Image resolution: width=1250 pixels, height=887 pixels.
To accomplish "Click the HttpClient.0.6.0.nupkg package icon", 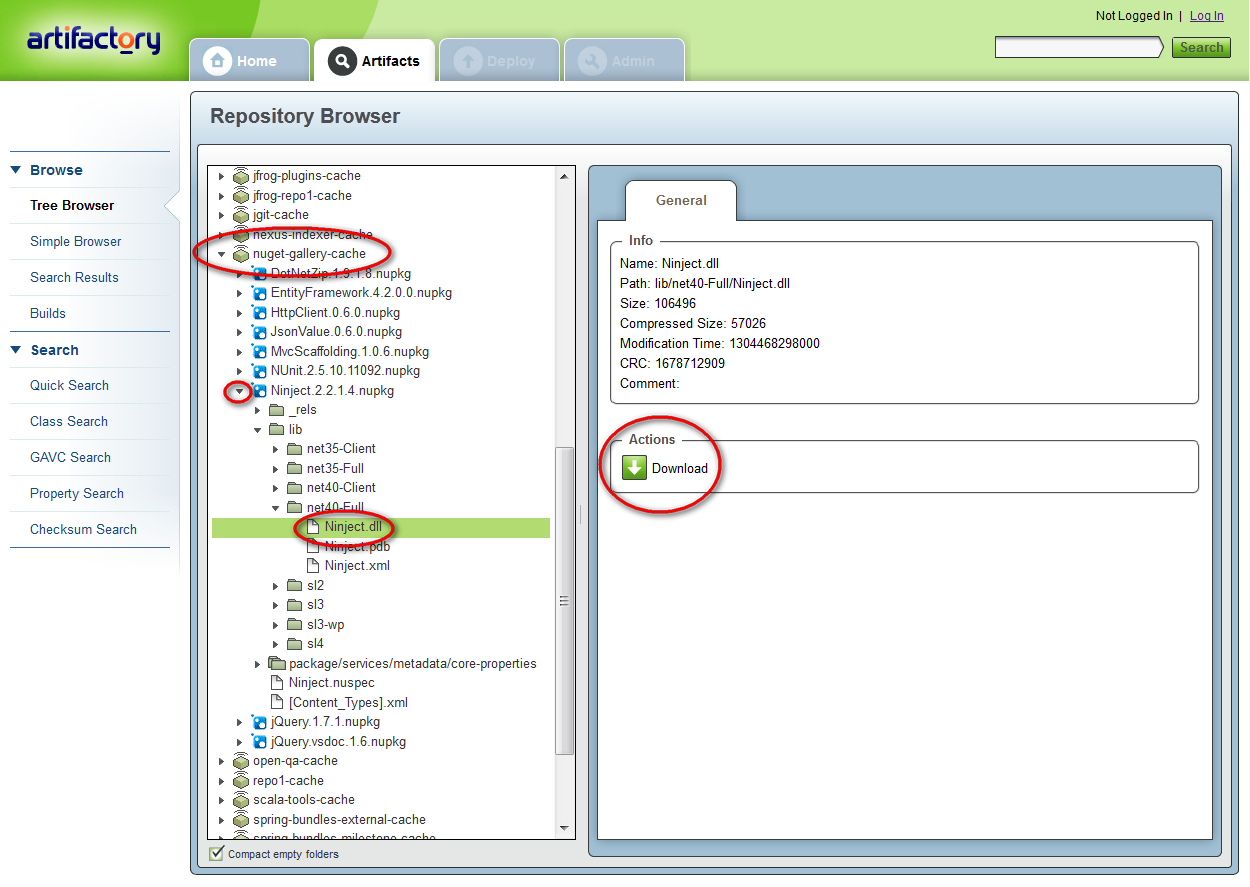I will (259, 312).
